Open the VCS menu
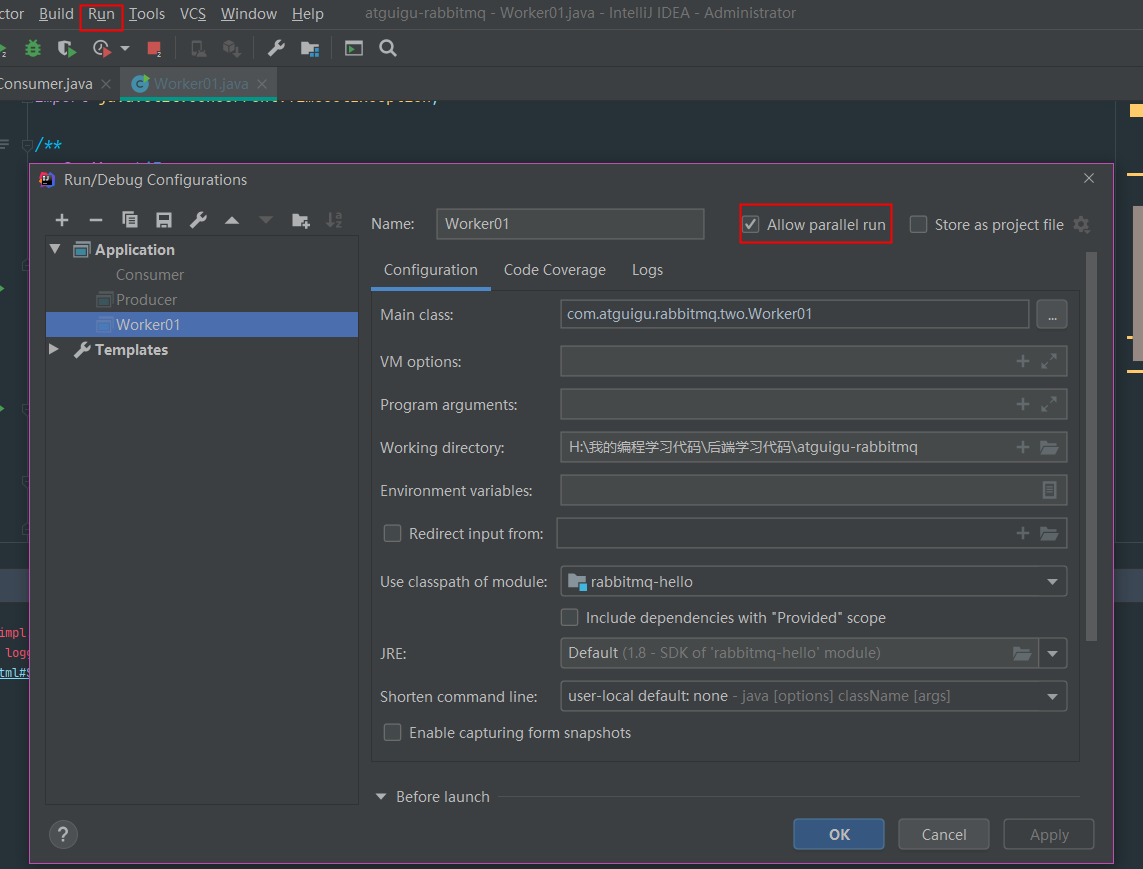This screenshot has width=1143, height=869. pyautogui.click(x=192, y=14)
